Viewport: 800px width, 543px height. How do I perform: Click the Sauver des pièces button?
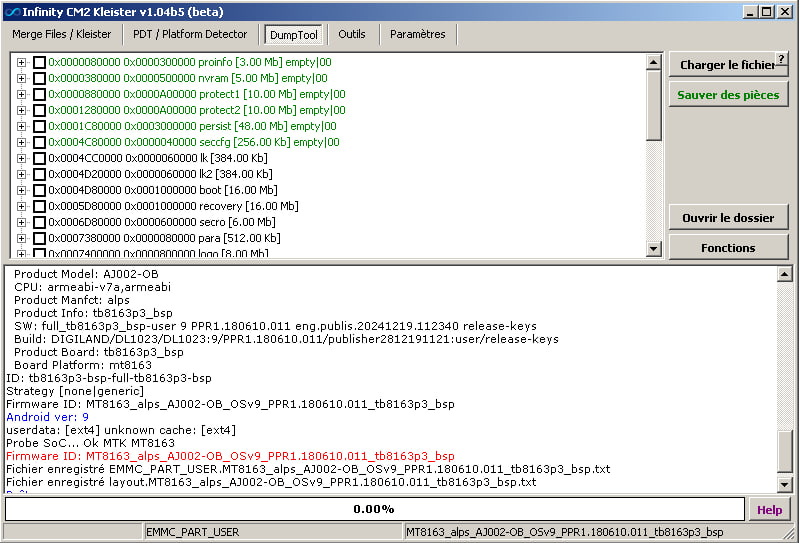728,95
